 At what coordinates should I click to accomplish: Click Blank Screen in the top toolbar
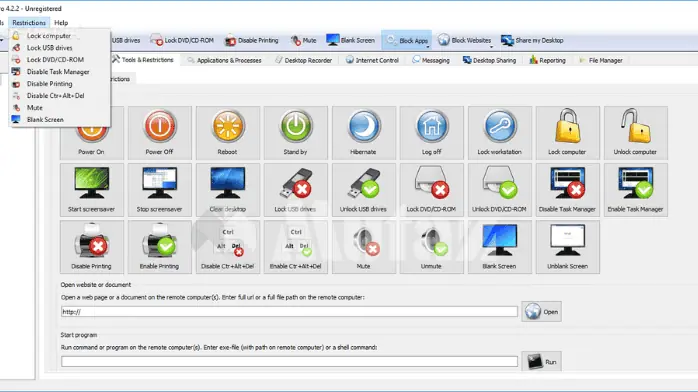point(351,40)
